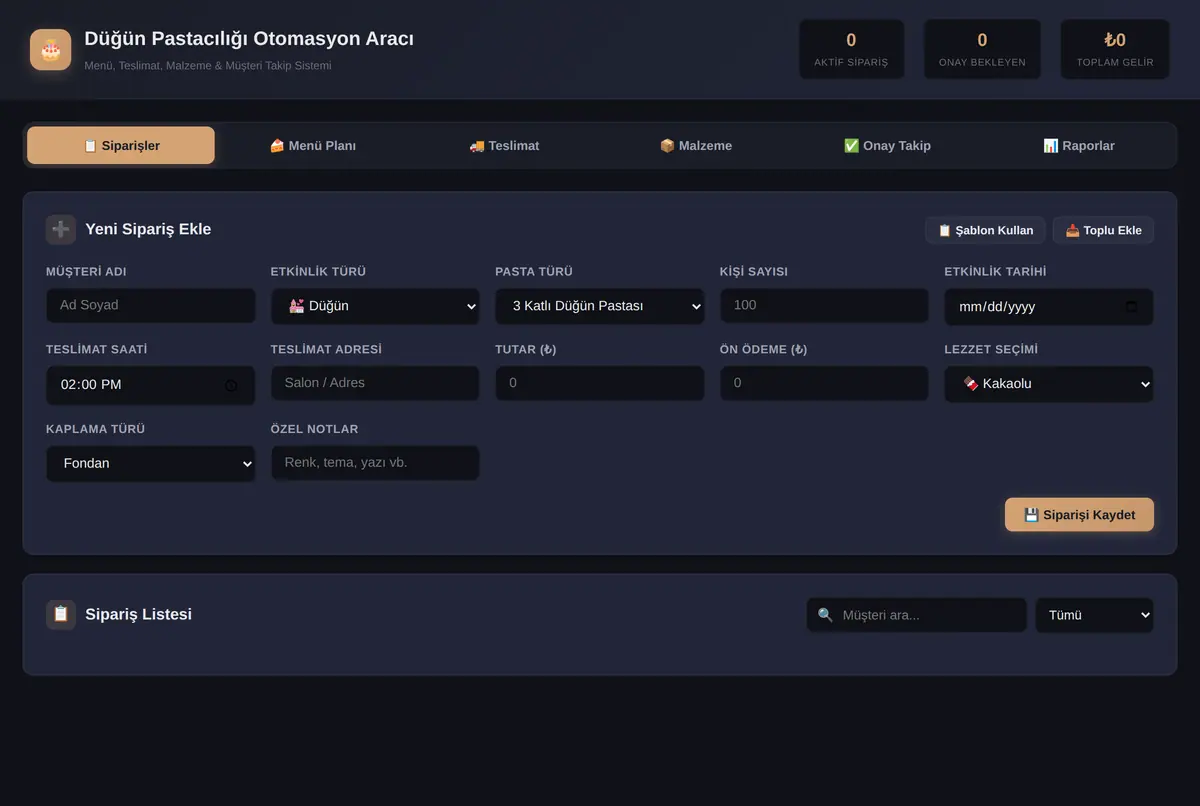Go to the Teslimat tab
Screen dimensions: 1200x806
[504, 145]
